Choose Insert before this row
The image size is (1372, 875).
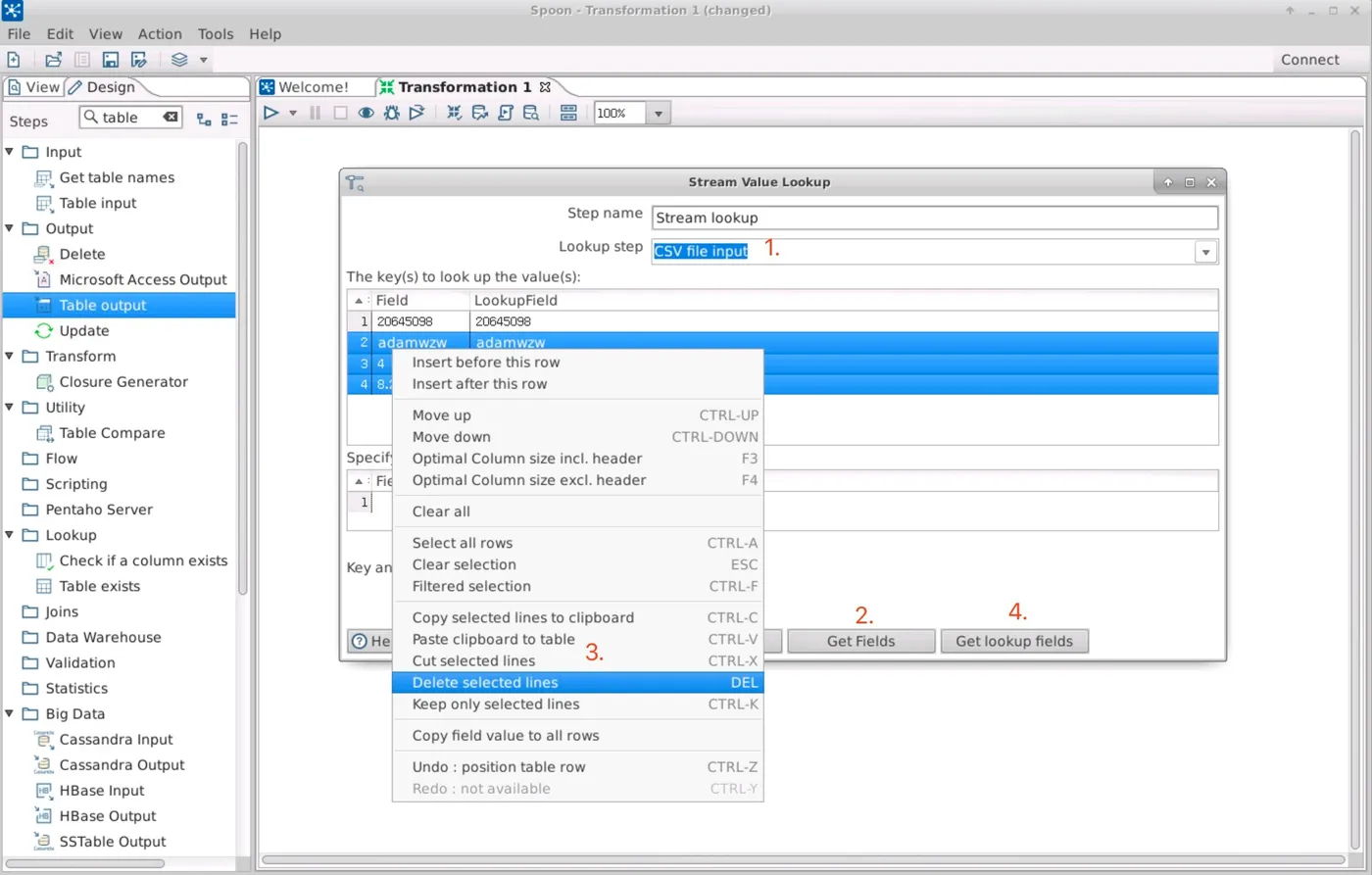coord(577,363)
